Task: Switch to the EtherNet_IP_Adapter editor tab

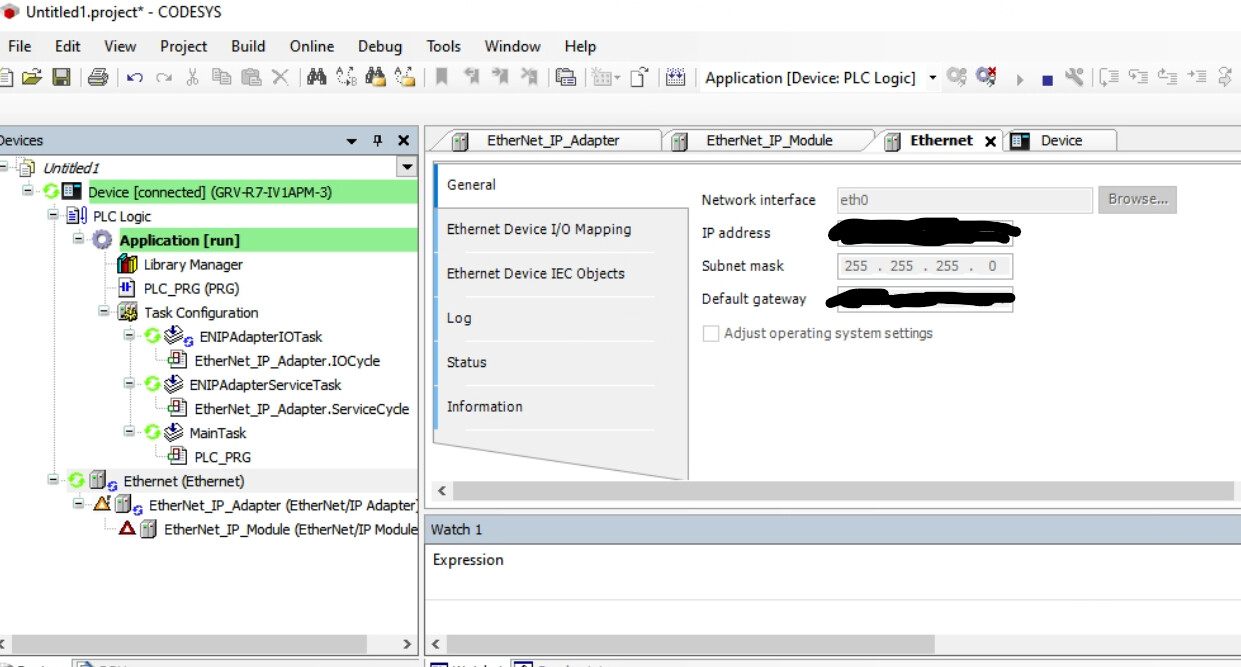Action: 553,141
